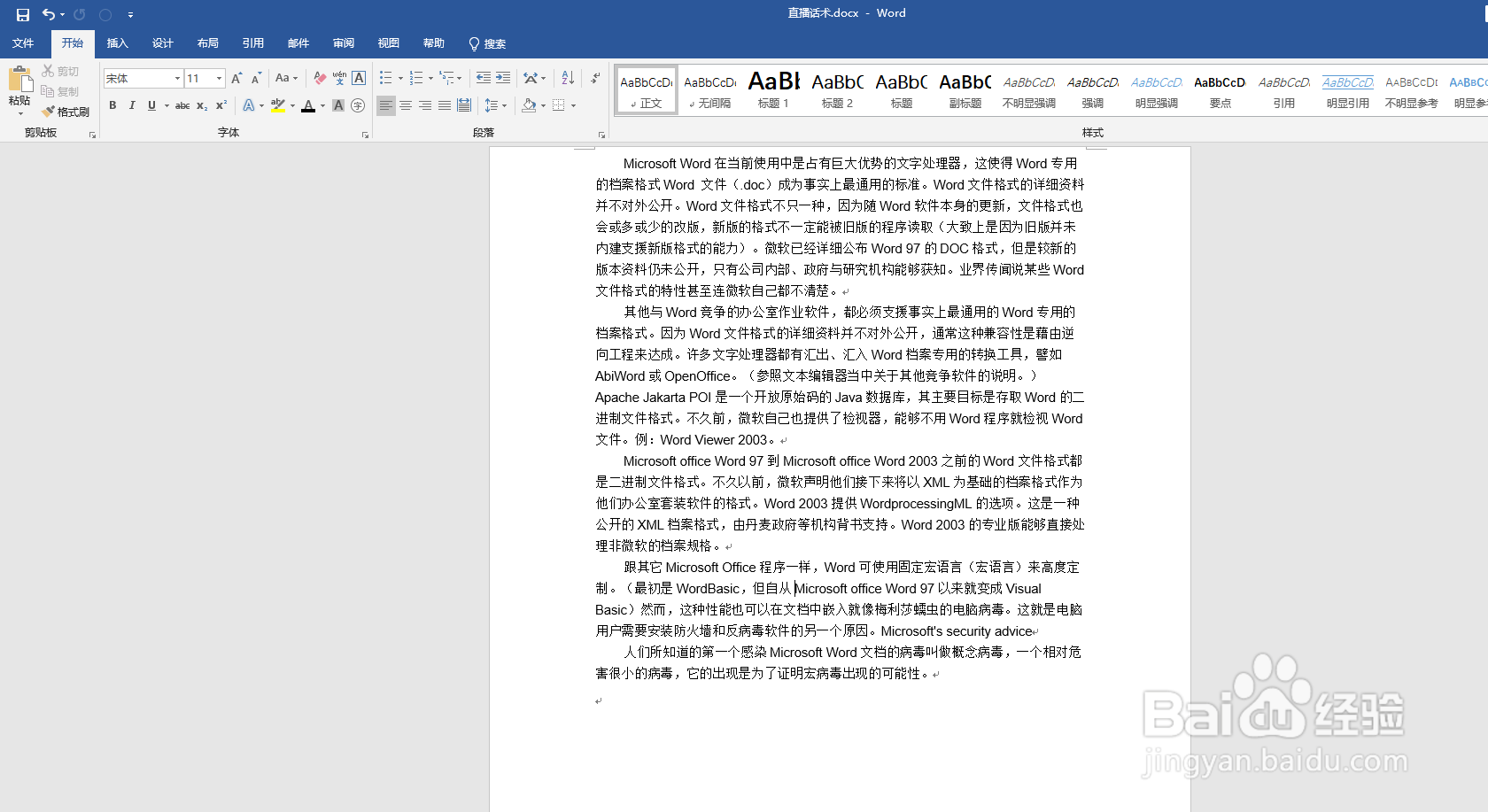This screenshot has width=1488, height=812.
Task: Expand the Change Case (Aa) menu
Action: point(286,78)
